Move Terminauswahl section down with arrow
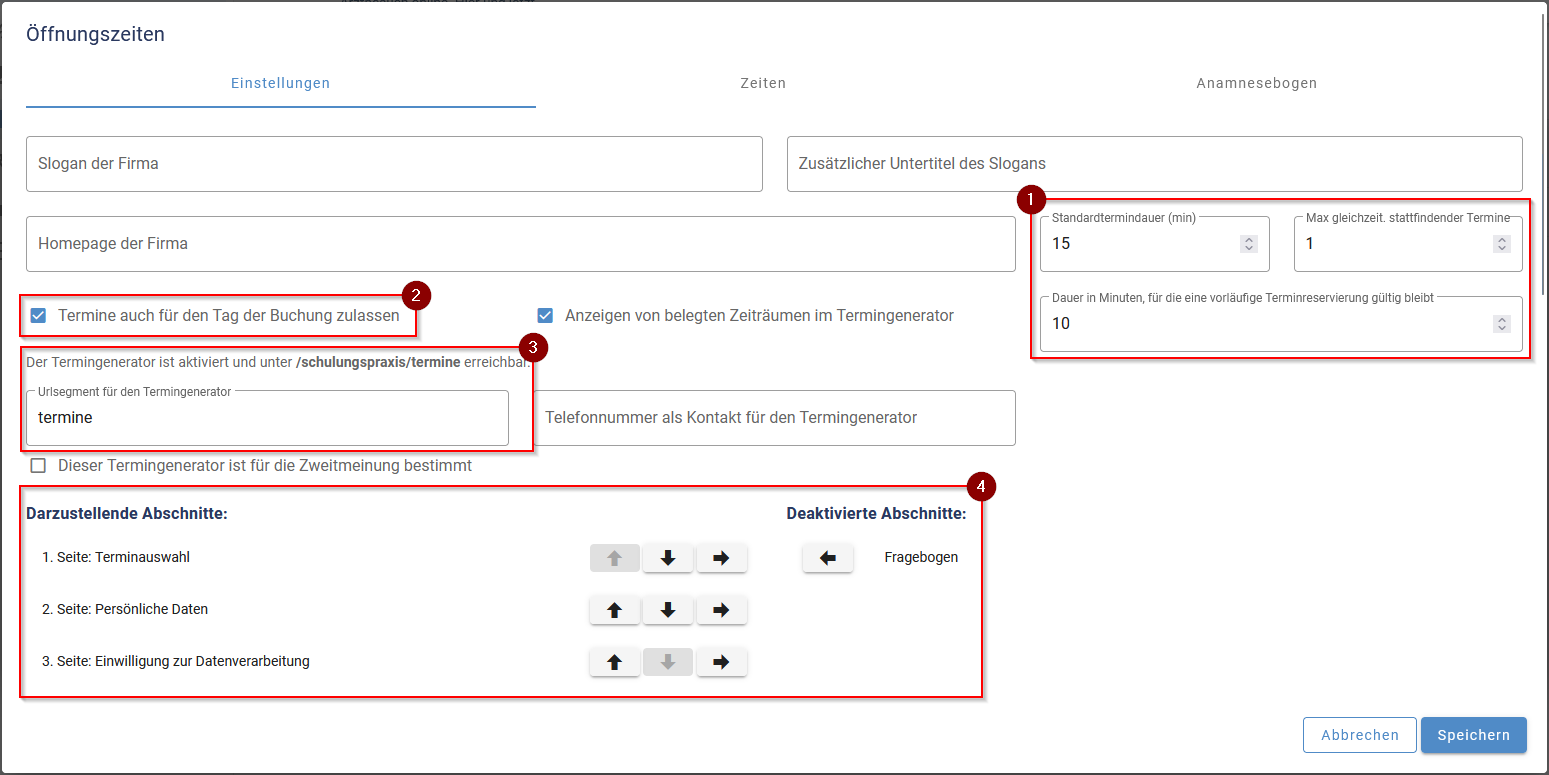Screen dimensions: 1549x775 (668, 558)
